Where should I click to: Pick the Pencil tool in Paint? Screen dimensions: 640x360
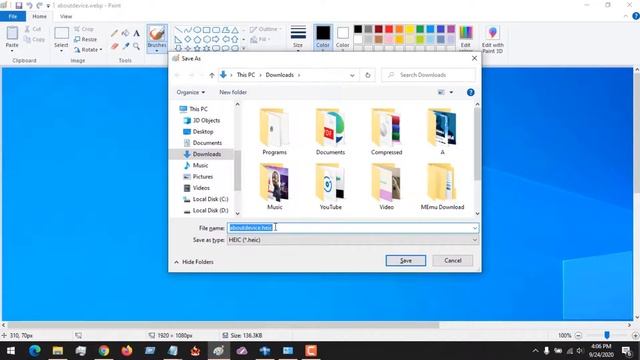[x=114, y=33]
